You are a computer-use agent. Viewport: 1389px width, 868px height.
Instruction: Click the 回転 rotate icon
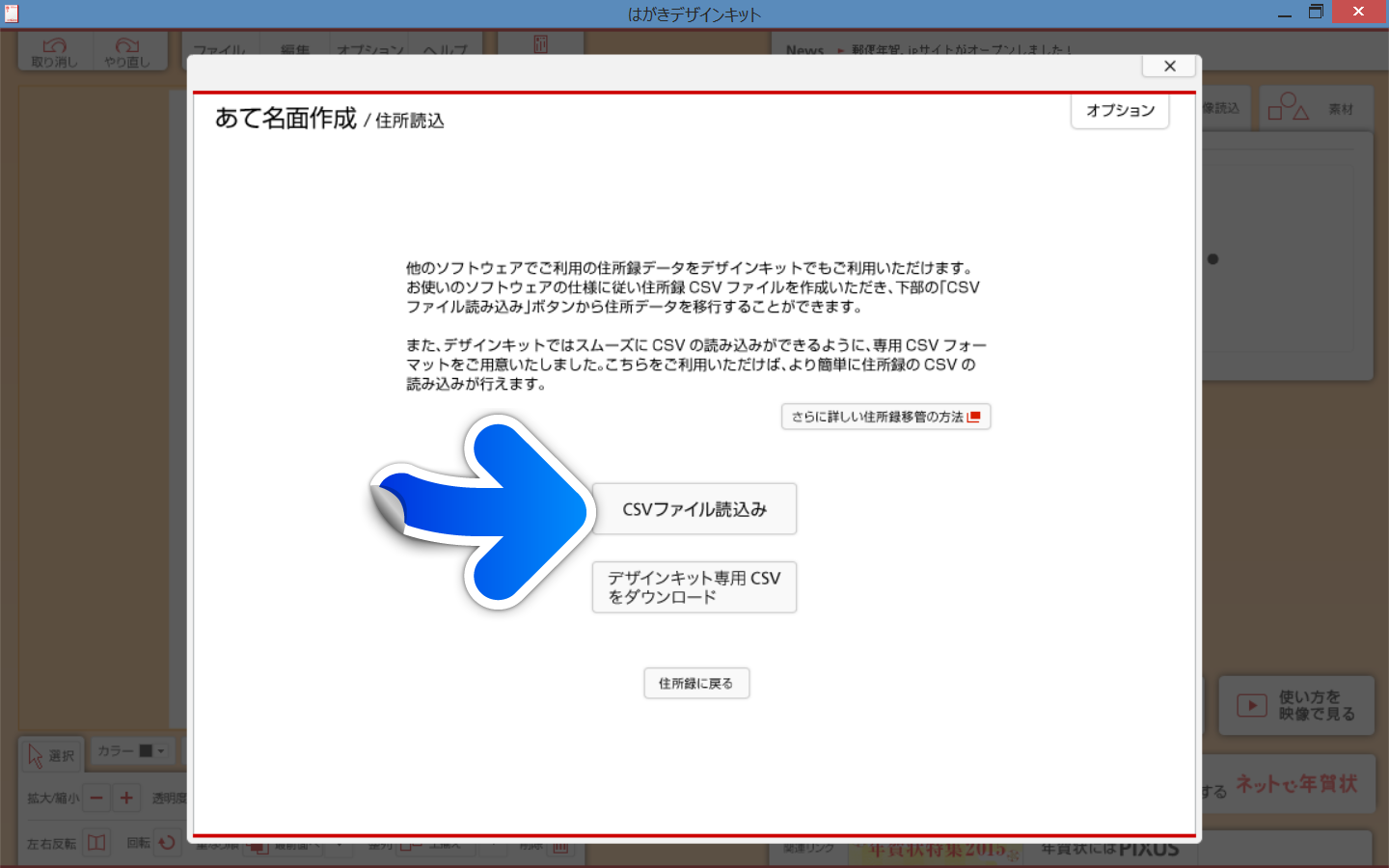click(167, 843)
